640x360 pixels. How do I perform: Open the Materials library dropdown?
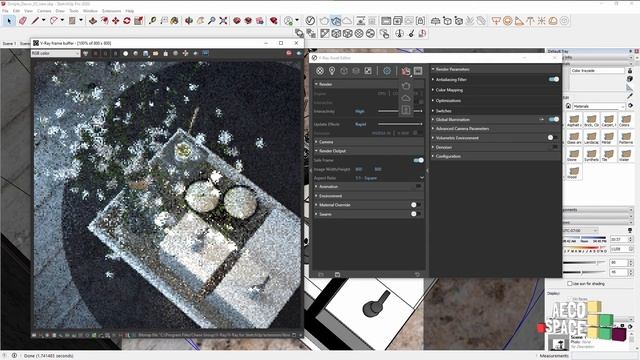[599, 106]
